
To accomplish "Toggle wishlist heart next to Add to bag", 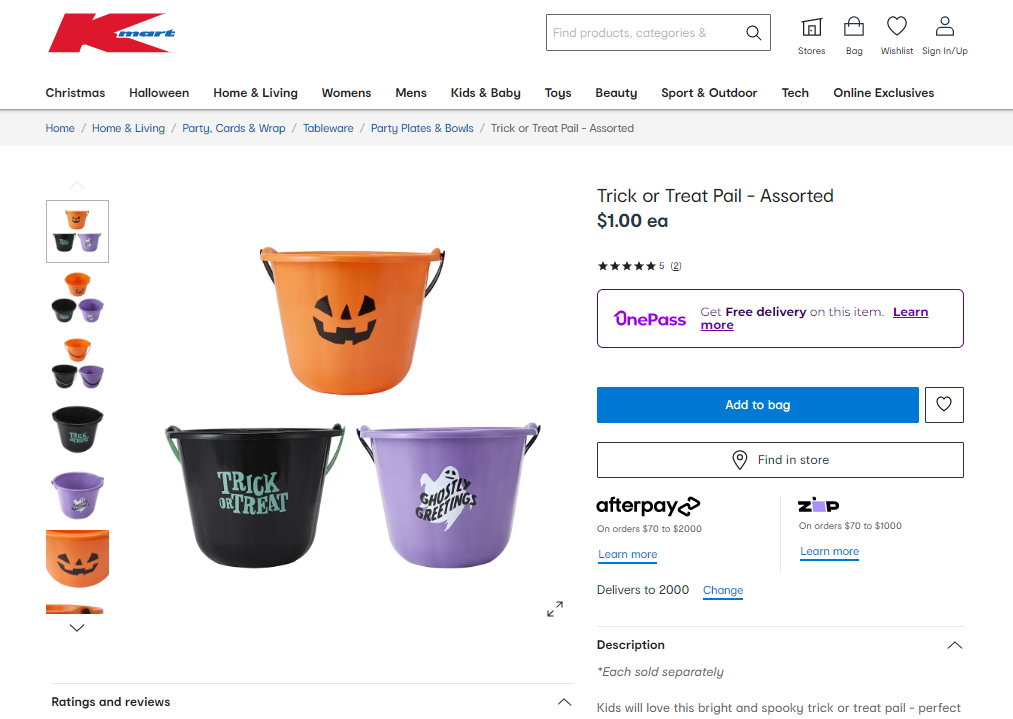I will 944,405.
